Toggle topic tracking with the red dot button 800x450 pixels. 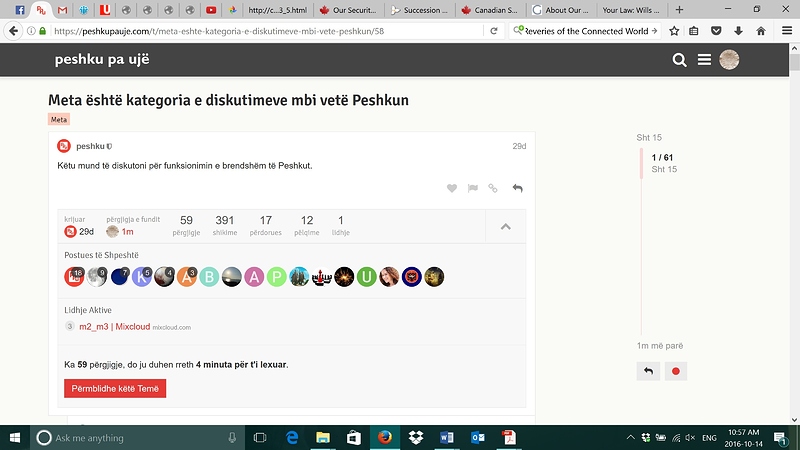point(676,371)
